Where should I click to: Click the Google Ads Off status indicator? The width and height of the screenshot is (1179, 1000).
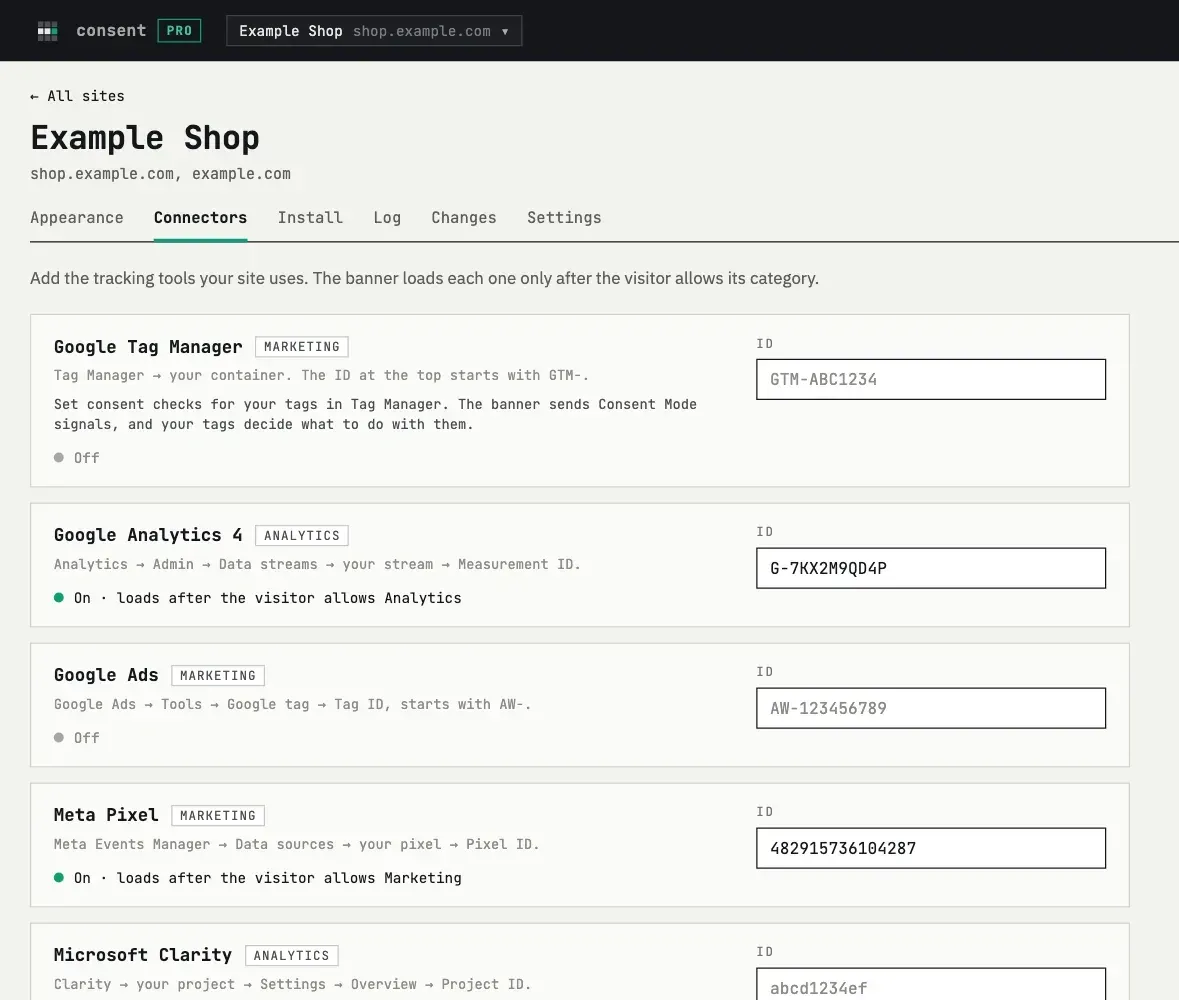(x=59, y=737)
